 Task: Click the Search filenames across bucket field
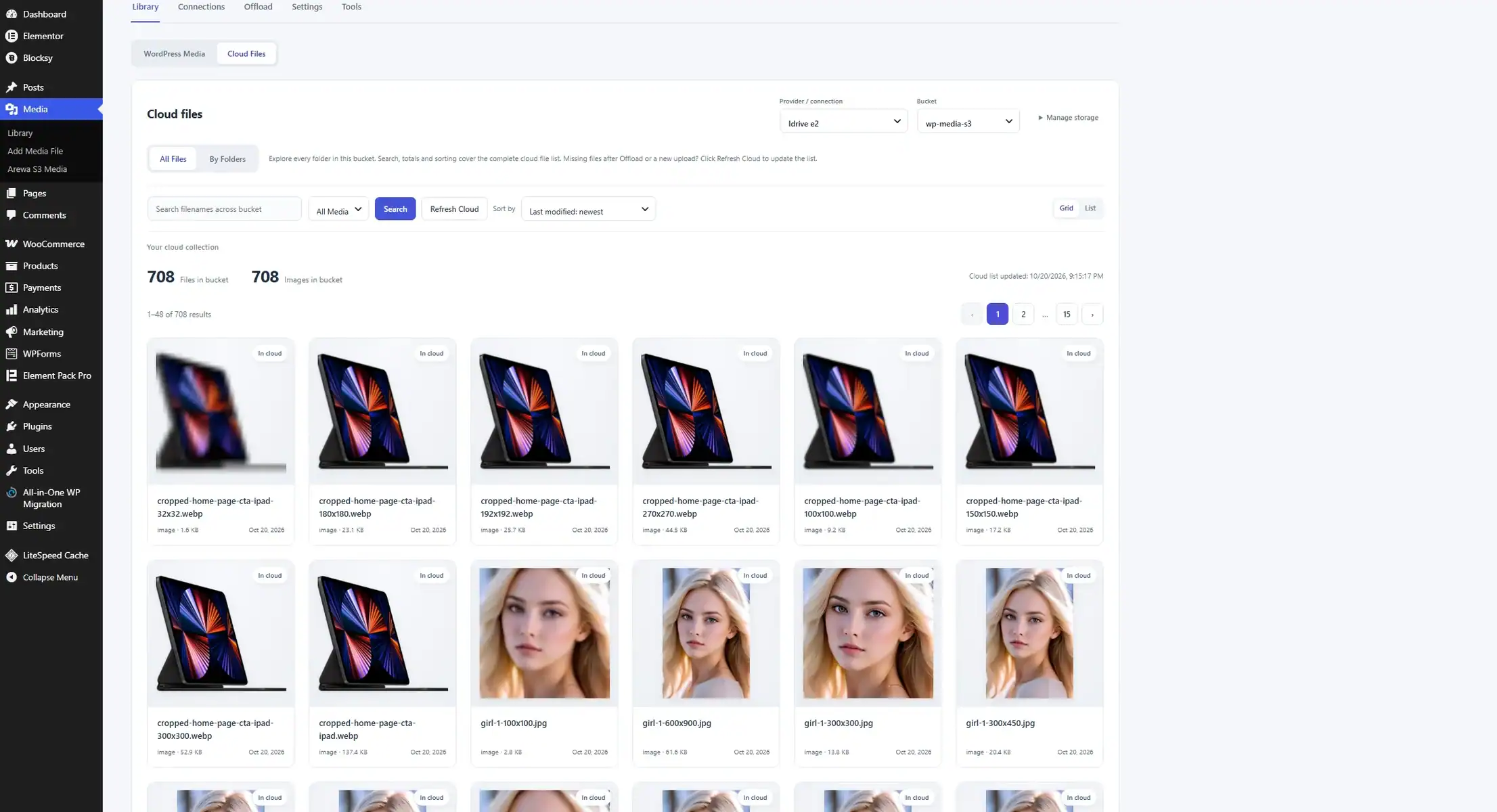224,209
